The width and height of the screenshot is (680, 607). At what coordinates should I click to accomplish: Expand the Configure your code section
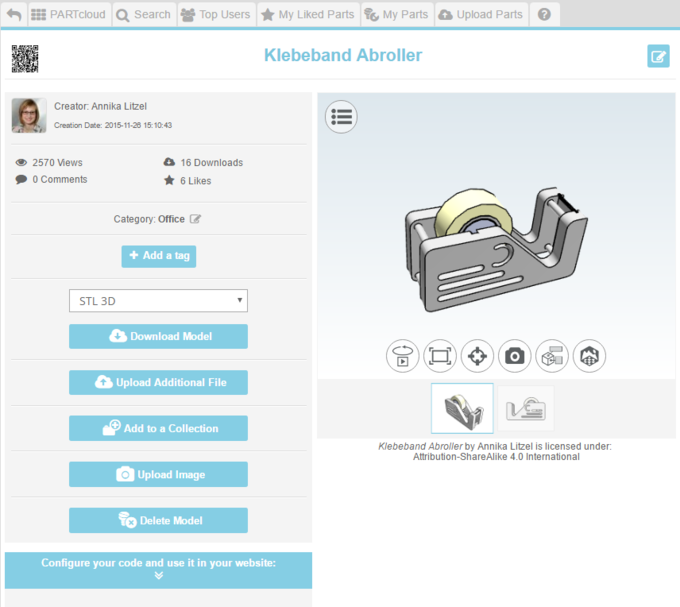[x=158, y=569]
